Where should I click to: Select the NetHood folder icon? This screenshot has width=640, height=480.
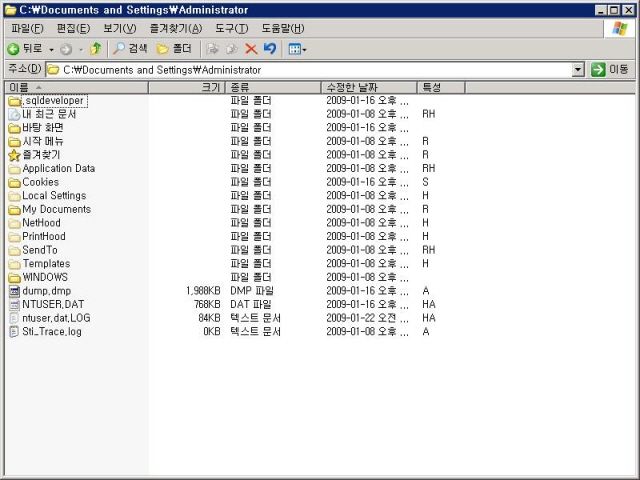point(14,223)
